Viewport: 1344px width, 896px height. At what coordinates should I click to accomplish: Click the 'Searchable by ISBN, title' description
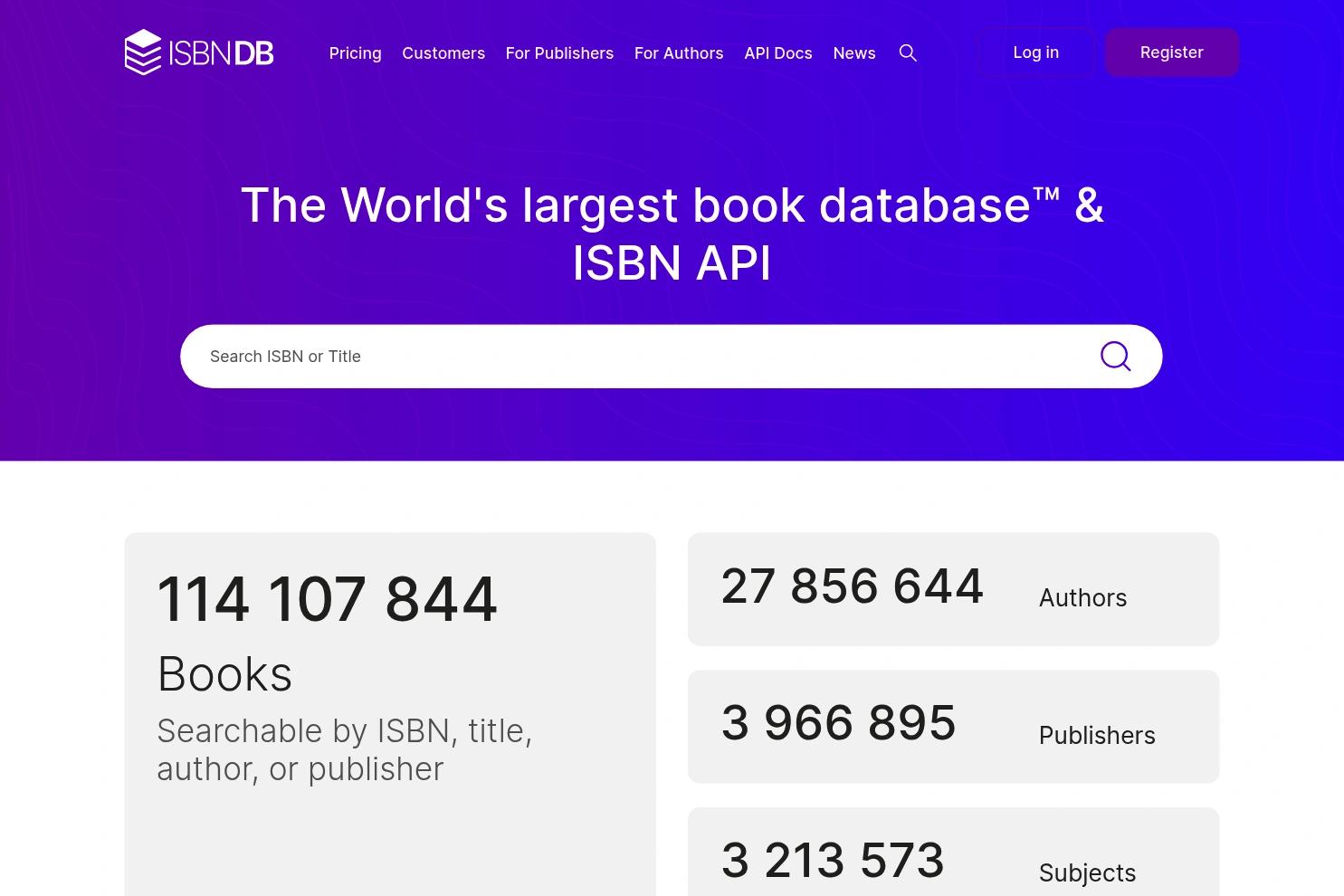(x=345, y=749)
